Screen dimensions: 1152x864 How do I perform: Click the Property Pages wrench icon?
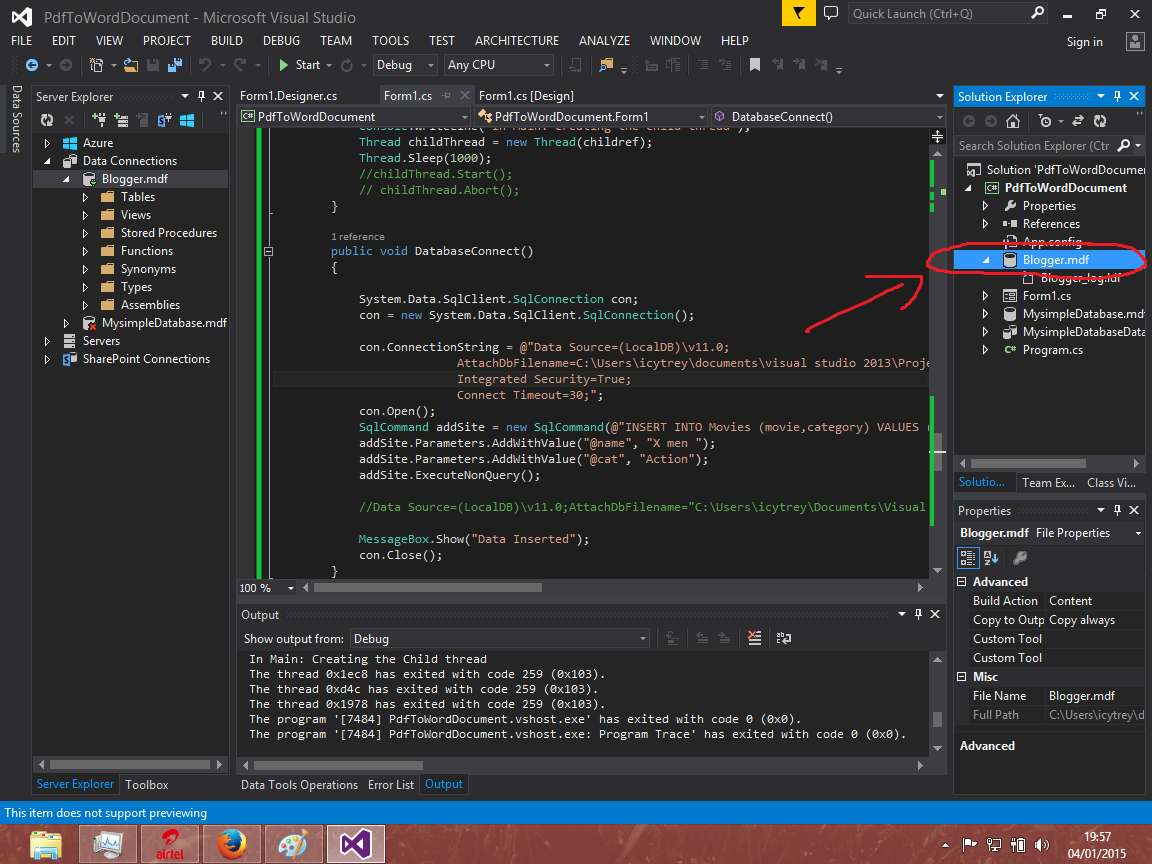pyautogui.click(x=1020, y=558)
